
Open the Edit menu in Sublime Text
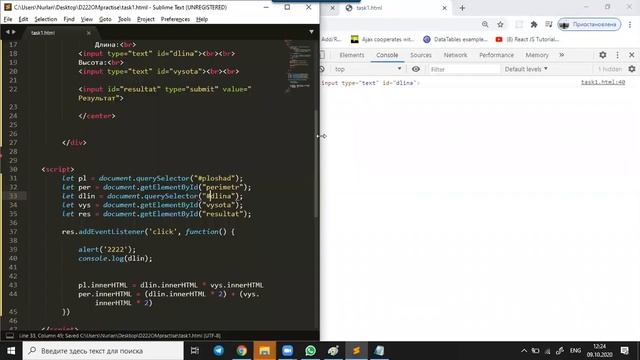(x=23, y=19)
